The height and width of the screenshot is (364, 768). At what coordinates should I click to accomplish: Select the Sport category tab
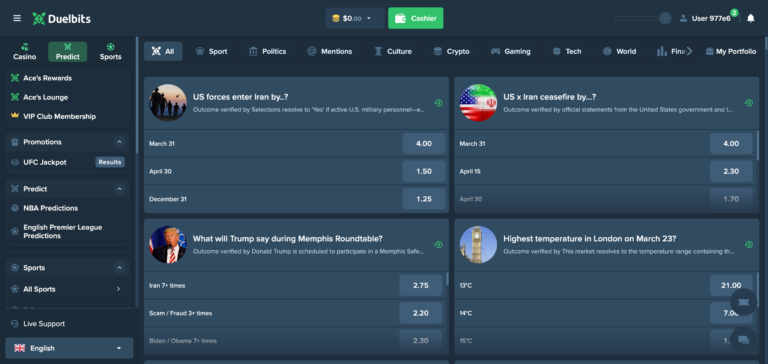[x=212, y=51]
